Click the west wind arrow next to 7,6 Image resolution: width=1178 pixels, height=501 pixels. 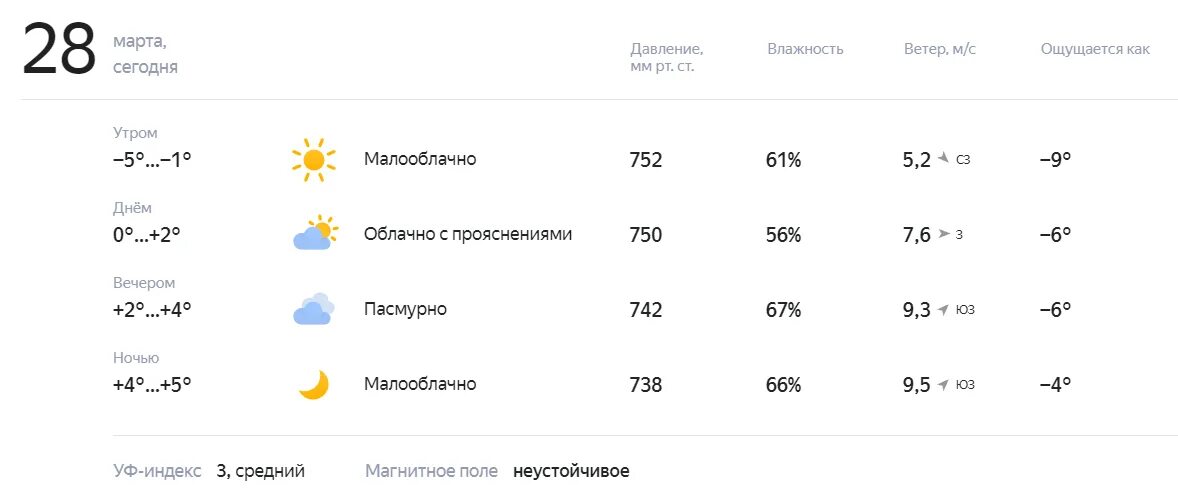click(x=944, y=234)
